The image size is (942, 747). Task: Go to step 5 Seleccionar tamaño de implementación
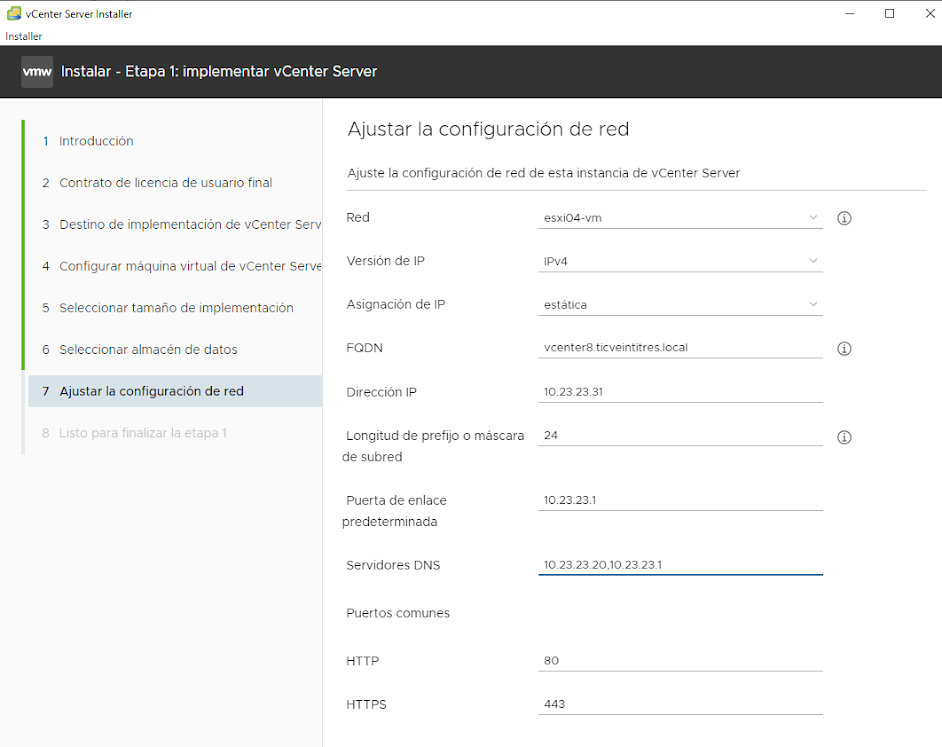[168, 308]
